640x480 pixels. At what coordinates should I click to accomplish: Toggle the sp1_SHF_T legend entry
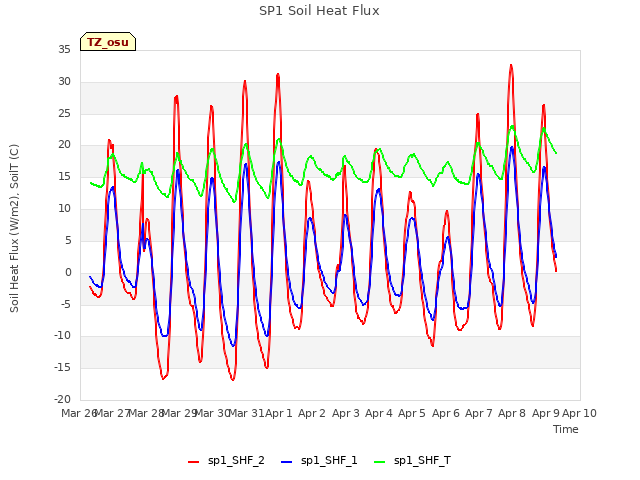point(412,461)
